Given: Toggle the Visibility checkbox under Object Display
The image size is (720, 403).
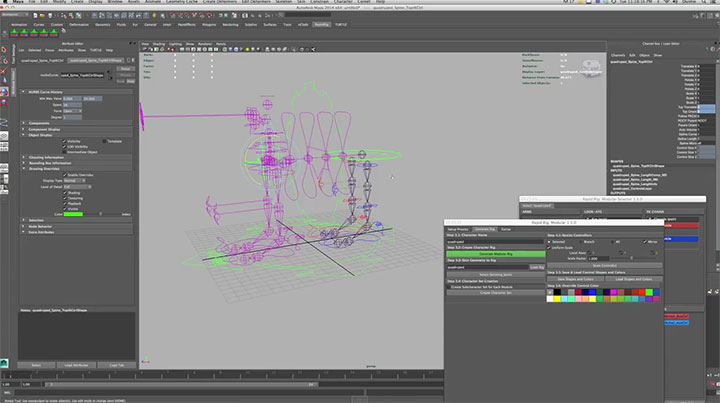Looking at the screenshot, I should (64, 141).
